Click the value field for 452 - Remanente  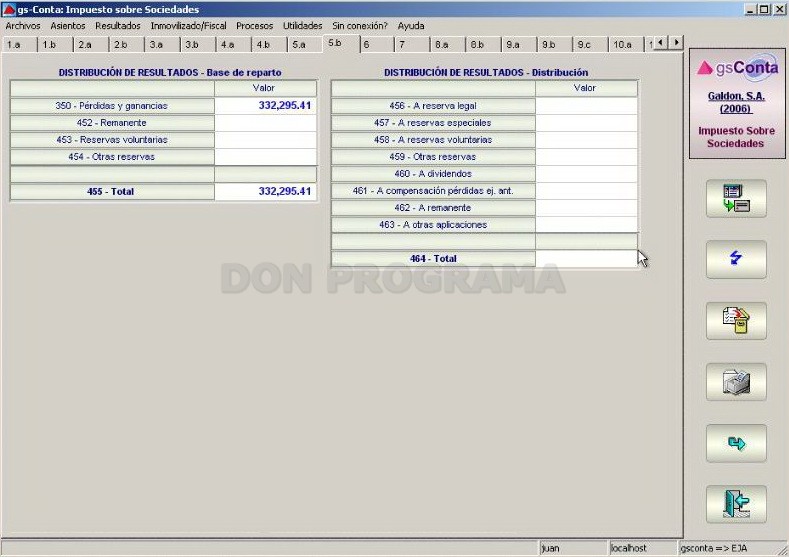click(265, 123)
